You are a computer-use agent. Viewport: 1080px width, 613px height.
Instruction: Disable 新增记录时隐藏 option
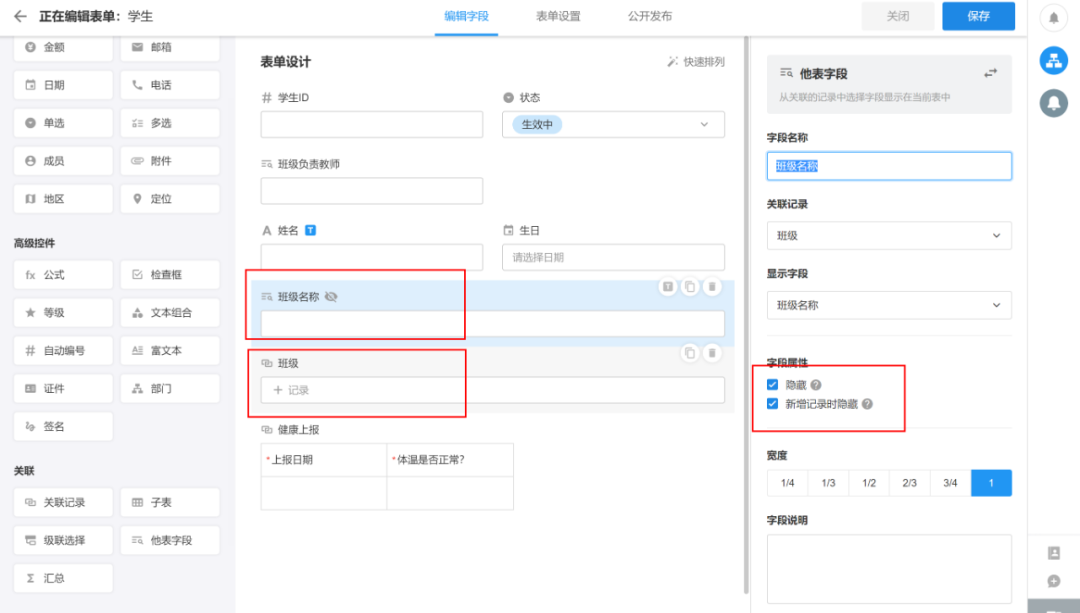point(772,403)
